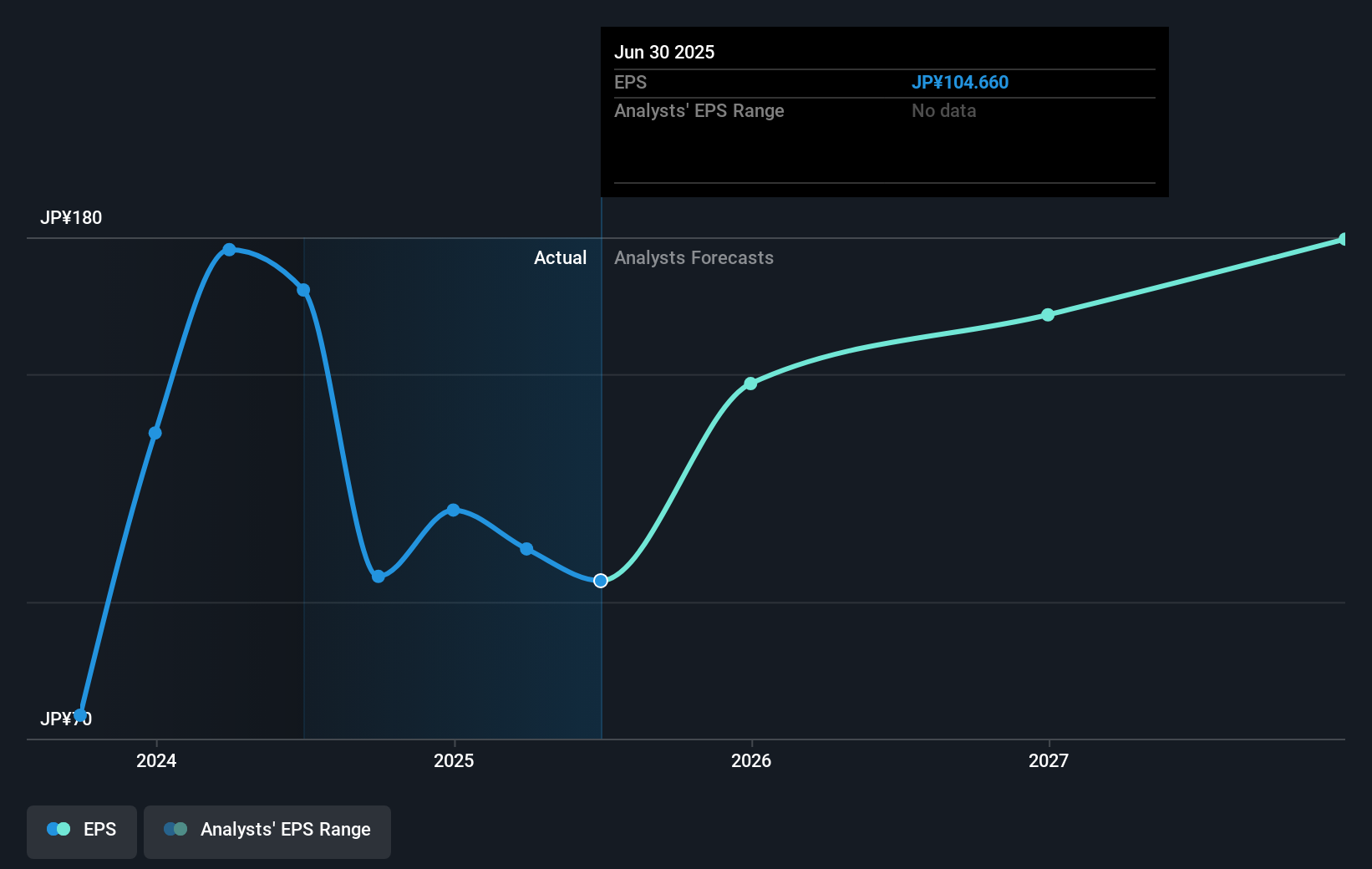Image resolution: width=1372 pixels, height=869 pixels.
Task: Click the peak EPS data point near JP¥180
Action: point(229,247)
